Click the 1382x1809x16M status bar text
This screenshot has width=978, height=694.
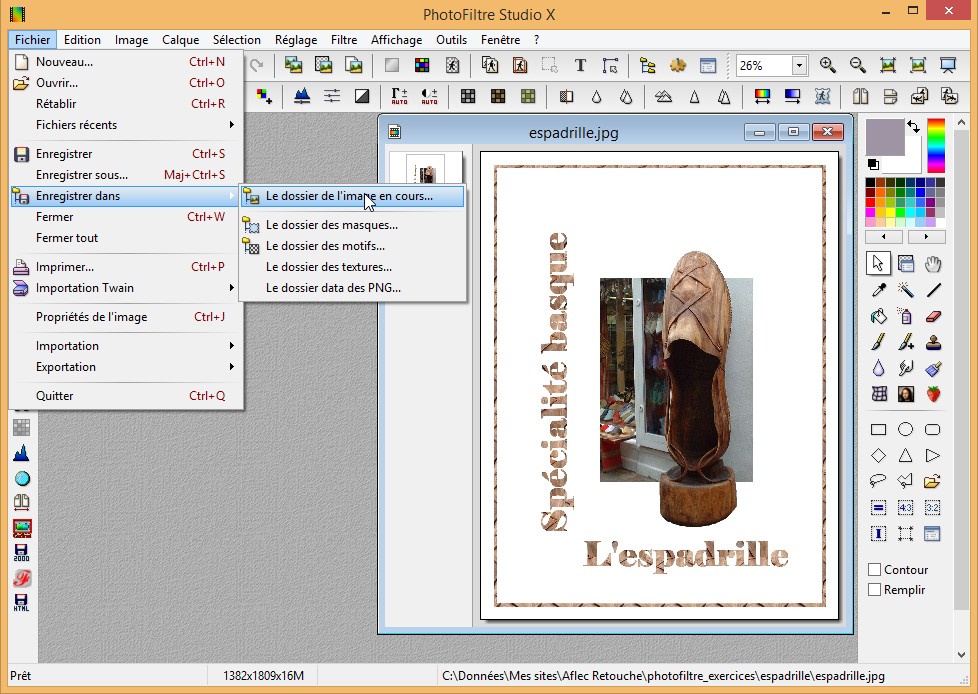263,675
